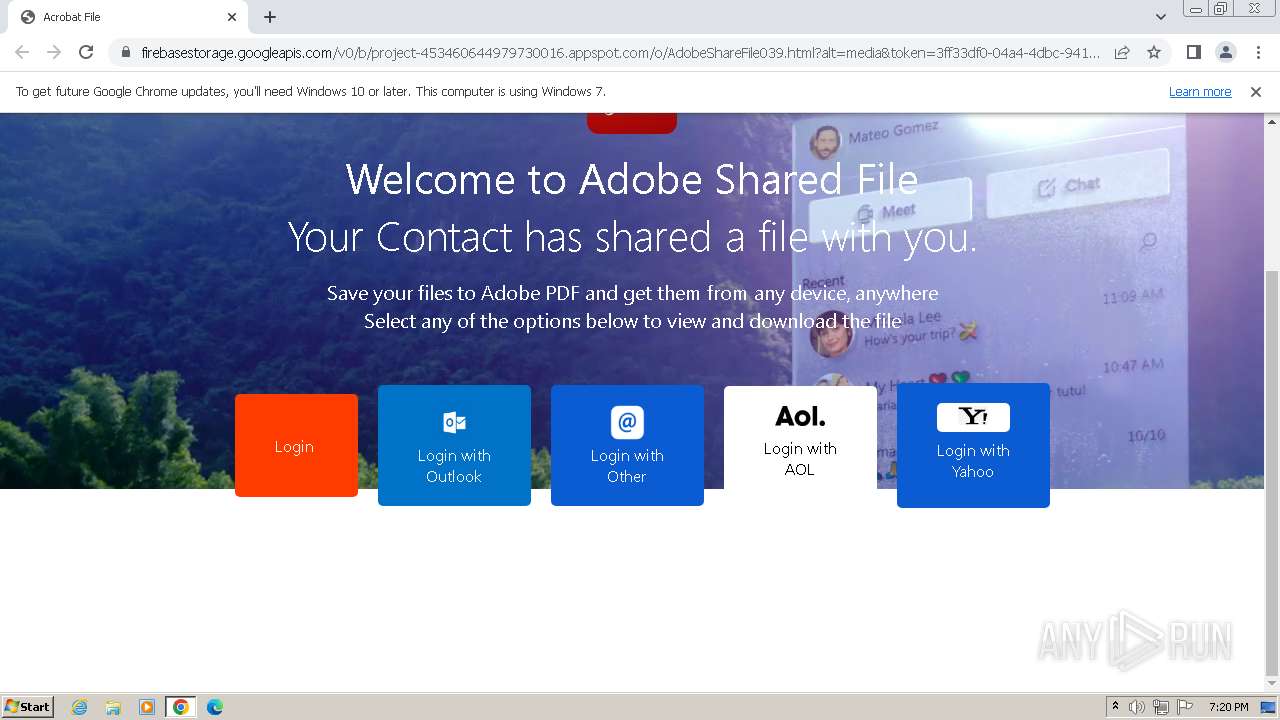Click the red Adobe logo badge
The image size is (1280, 720).
tap(632, 123)
